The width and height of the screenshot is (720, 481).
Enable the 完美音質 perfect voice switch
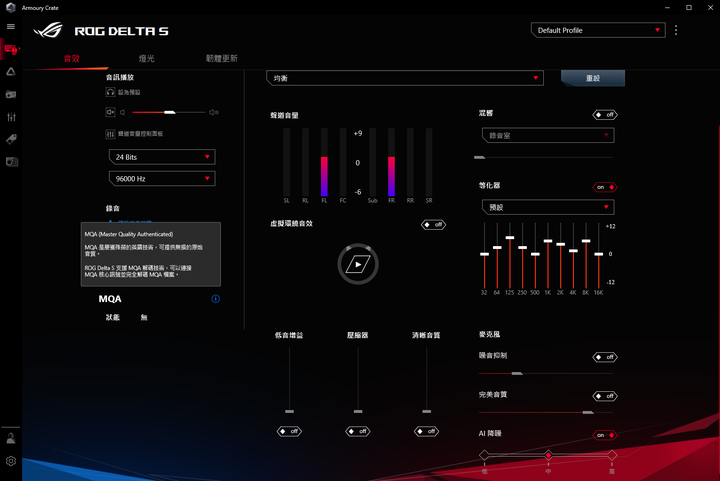605,396
